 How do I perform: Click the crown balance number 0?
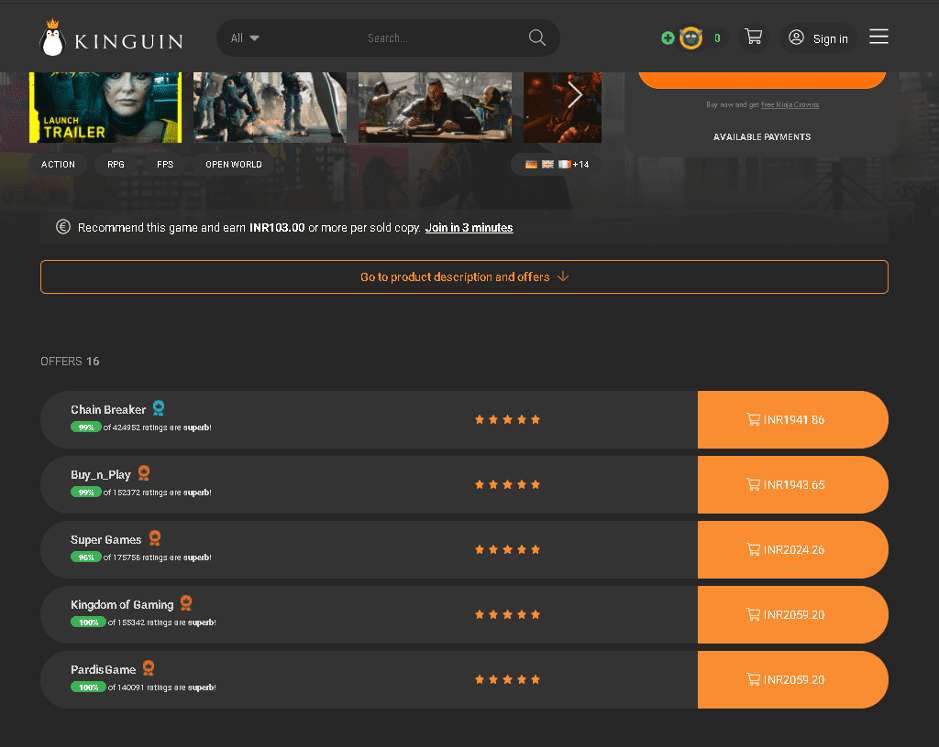point(717,38)
